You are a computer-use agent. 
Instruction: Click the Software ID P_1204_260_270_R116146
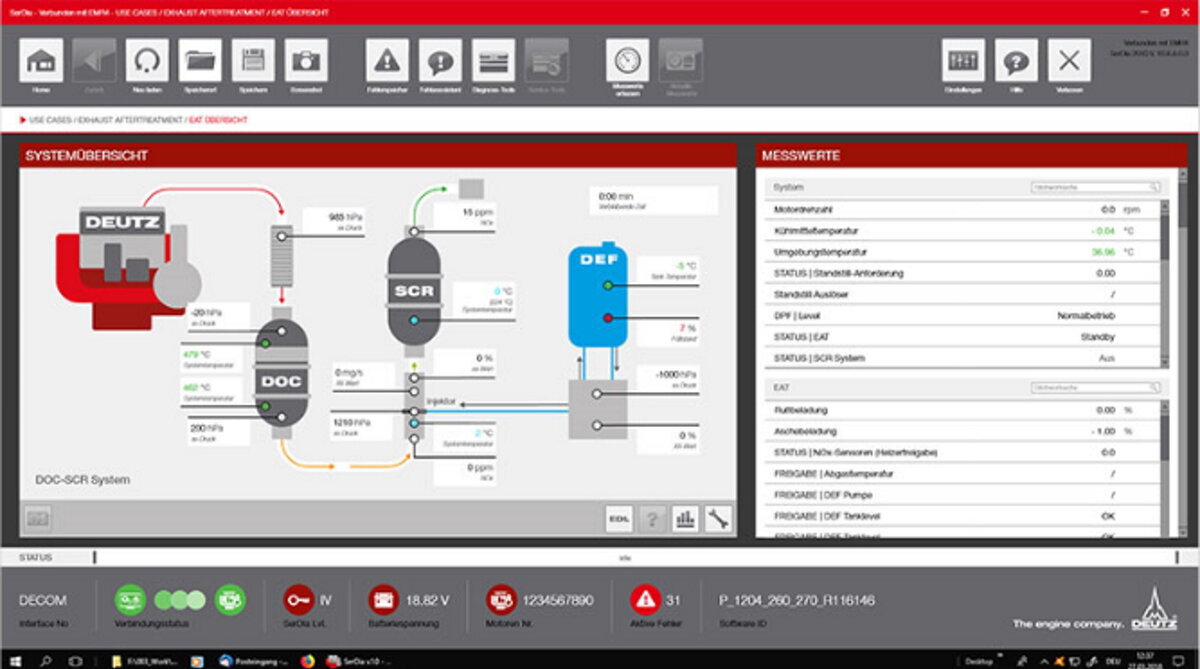coord(797,600)
